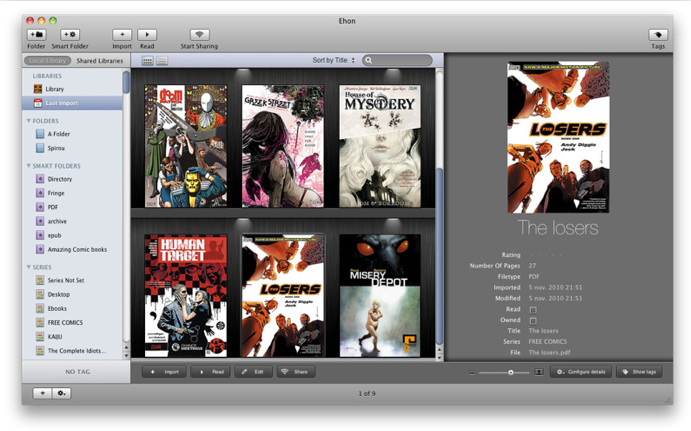Click the small thumbnail size icon
Viewport: 691px width, 431px height.
pos(472,372)
